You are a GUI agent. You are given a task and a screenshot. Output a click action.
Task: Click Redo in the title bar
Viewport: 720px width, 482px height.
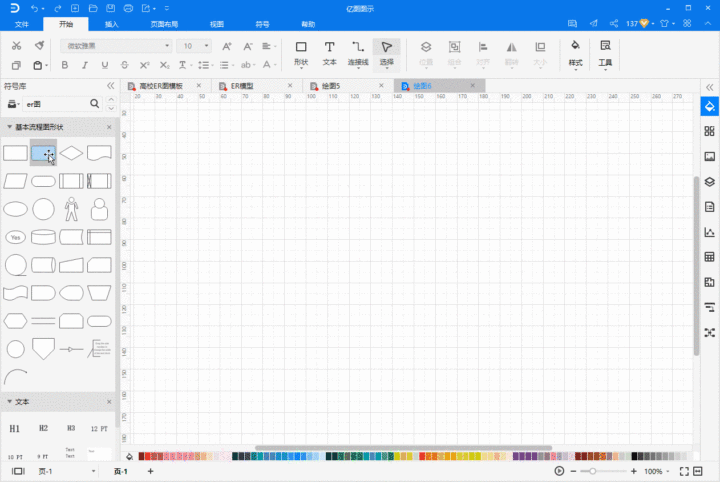pyautogui.click(x=58, y=9)
